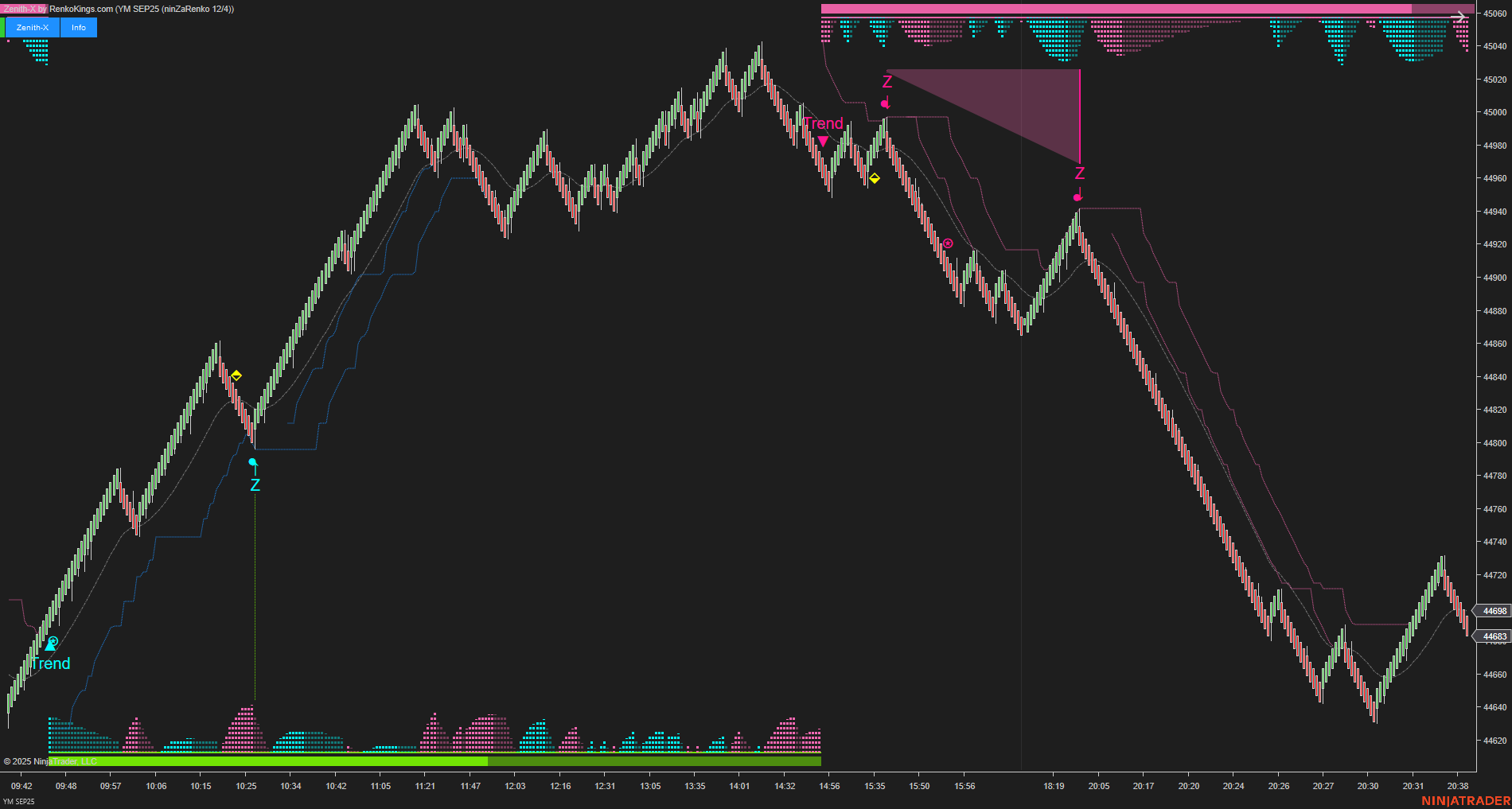Viewport: 1512px width, 809px height.
Task: Open the Info tab
Action: 77,26
